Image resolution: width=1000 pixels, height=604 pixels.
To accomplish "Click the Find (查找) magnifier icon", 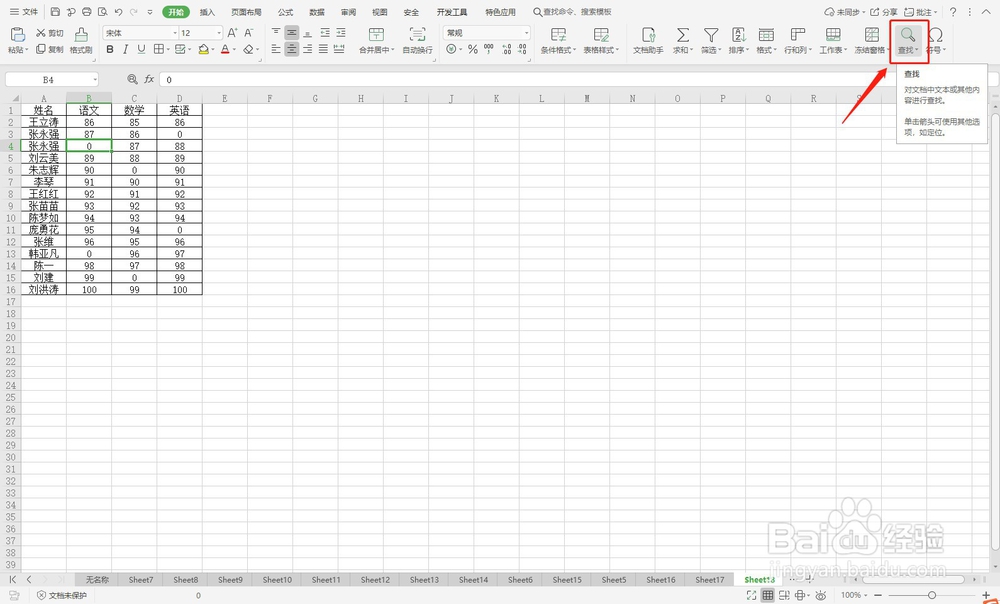I will click(908, 35).
